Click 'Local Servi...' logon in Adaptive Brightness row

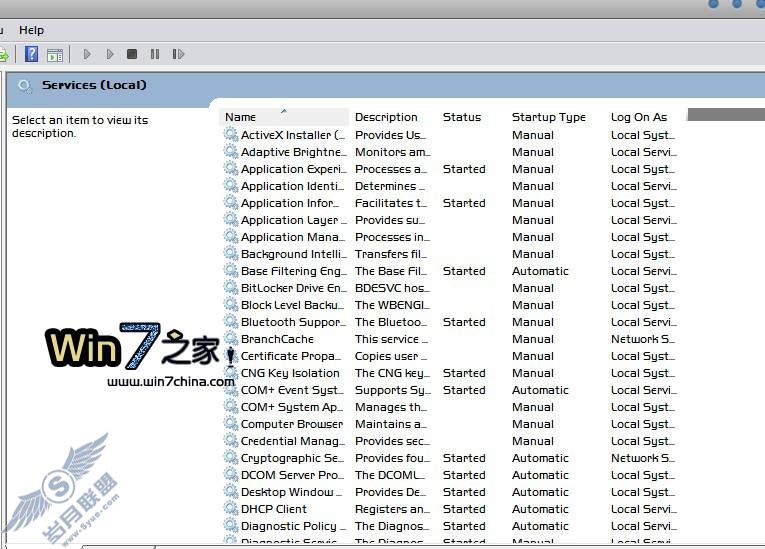click(x=644, y=152)
